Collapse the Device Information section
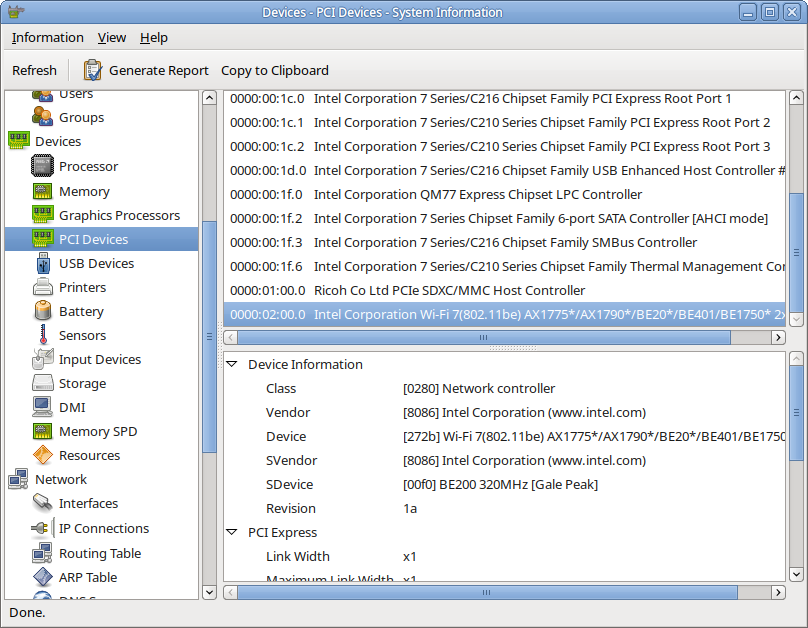The height and width of the screenshot is (628, 808). 232,364
